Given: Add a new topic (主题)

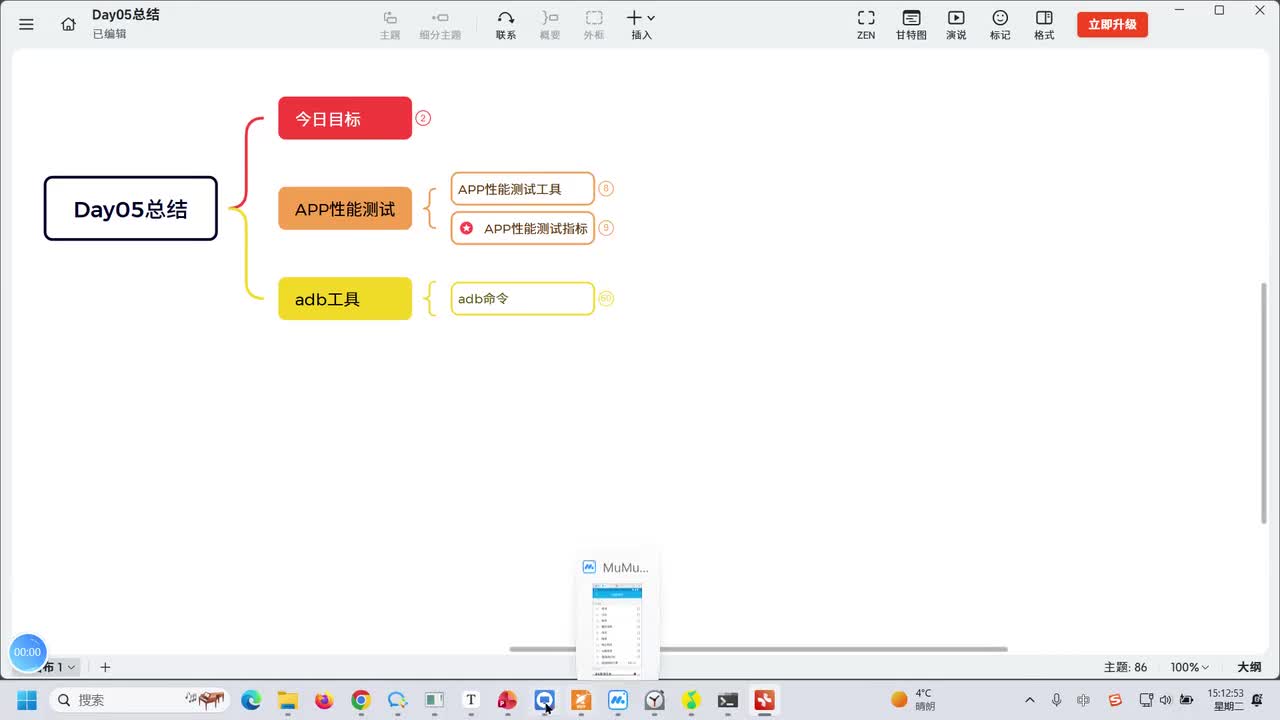Looking at the screenshot, I should point(390,24).
